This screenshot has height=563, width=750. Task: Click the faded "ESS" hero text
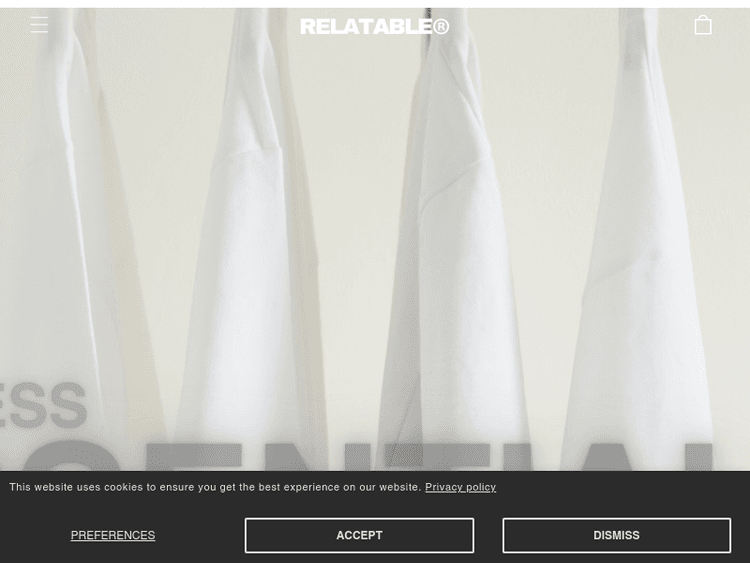[43, 405]
